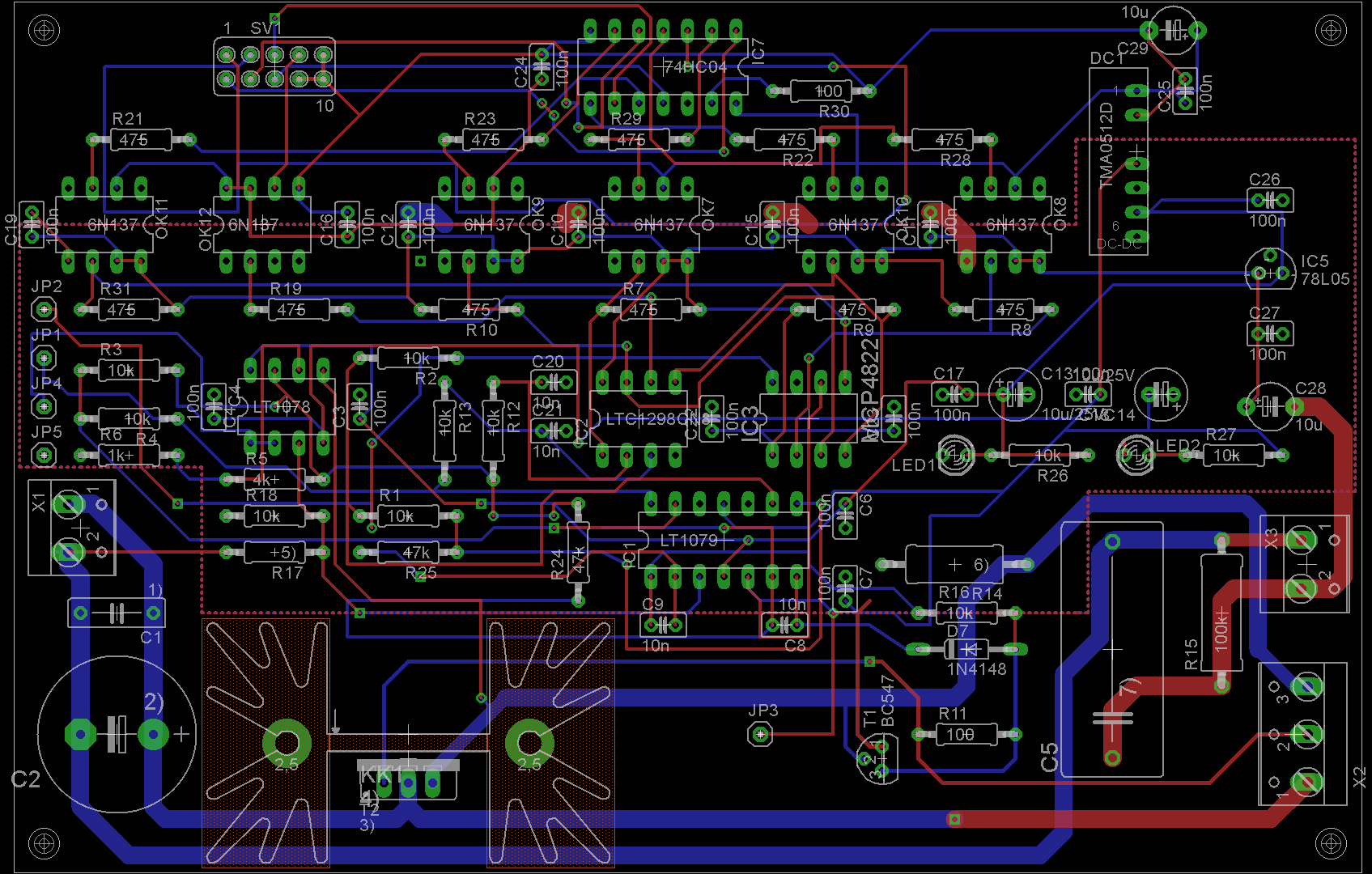Click screw terminal X3 pin 1

pos(1303,541)
